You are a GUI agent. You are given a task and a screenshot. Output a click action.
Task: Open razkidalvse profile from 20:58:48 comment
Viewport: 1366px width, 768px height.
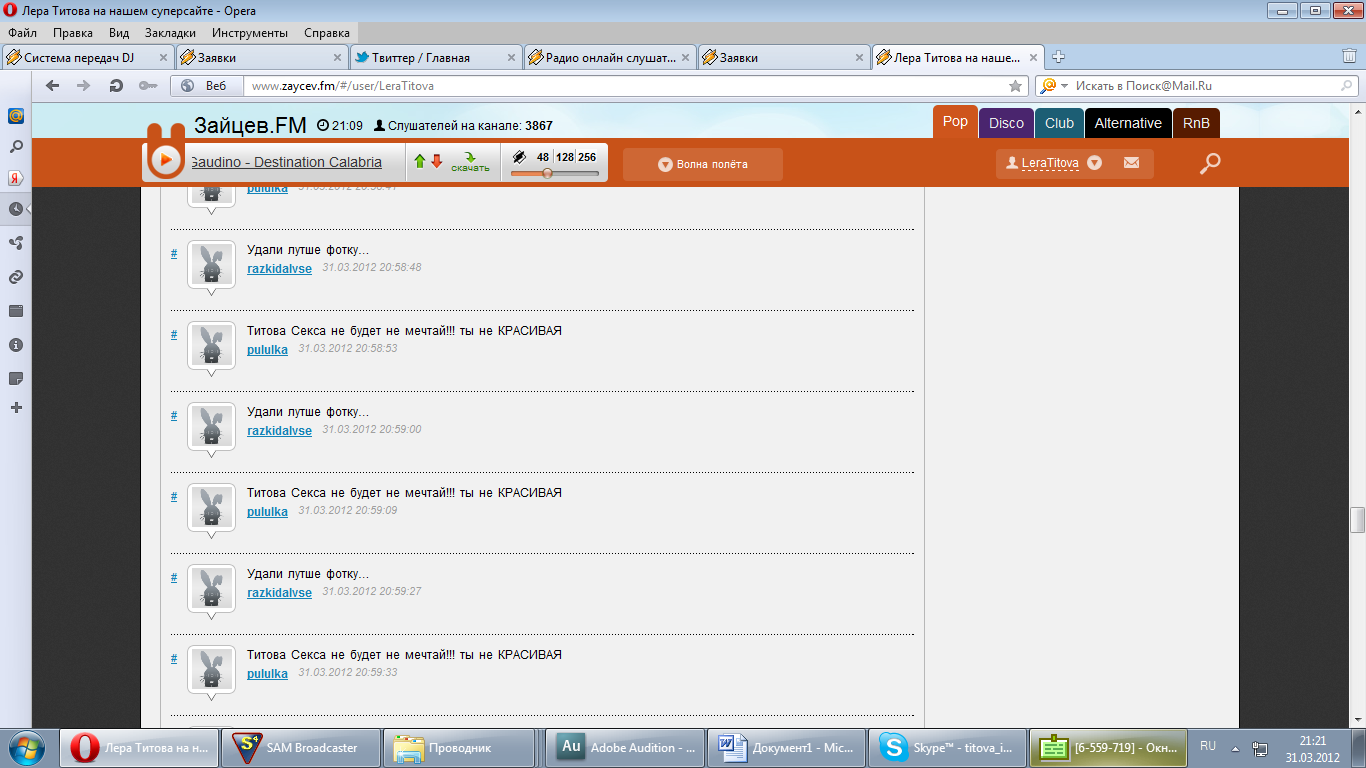[279, 268]
